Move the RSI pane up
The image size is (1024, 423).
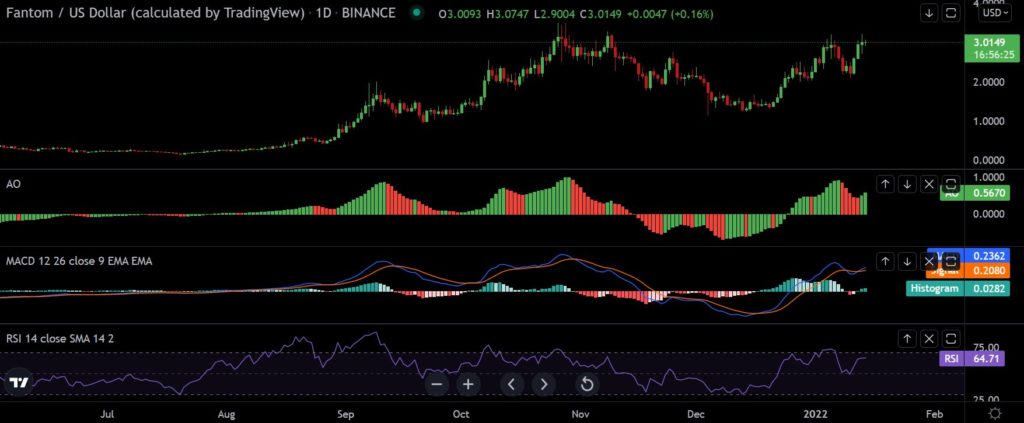pos(907,338)
